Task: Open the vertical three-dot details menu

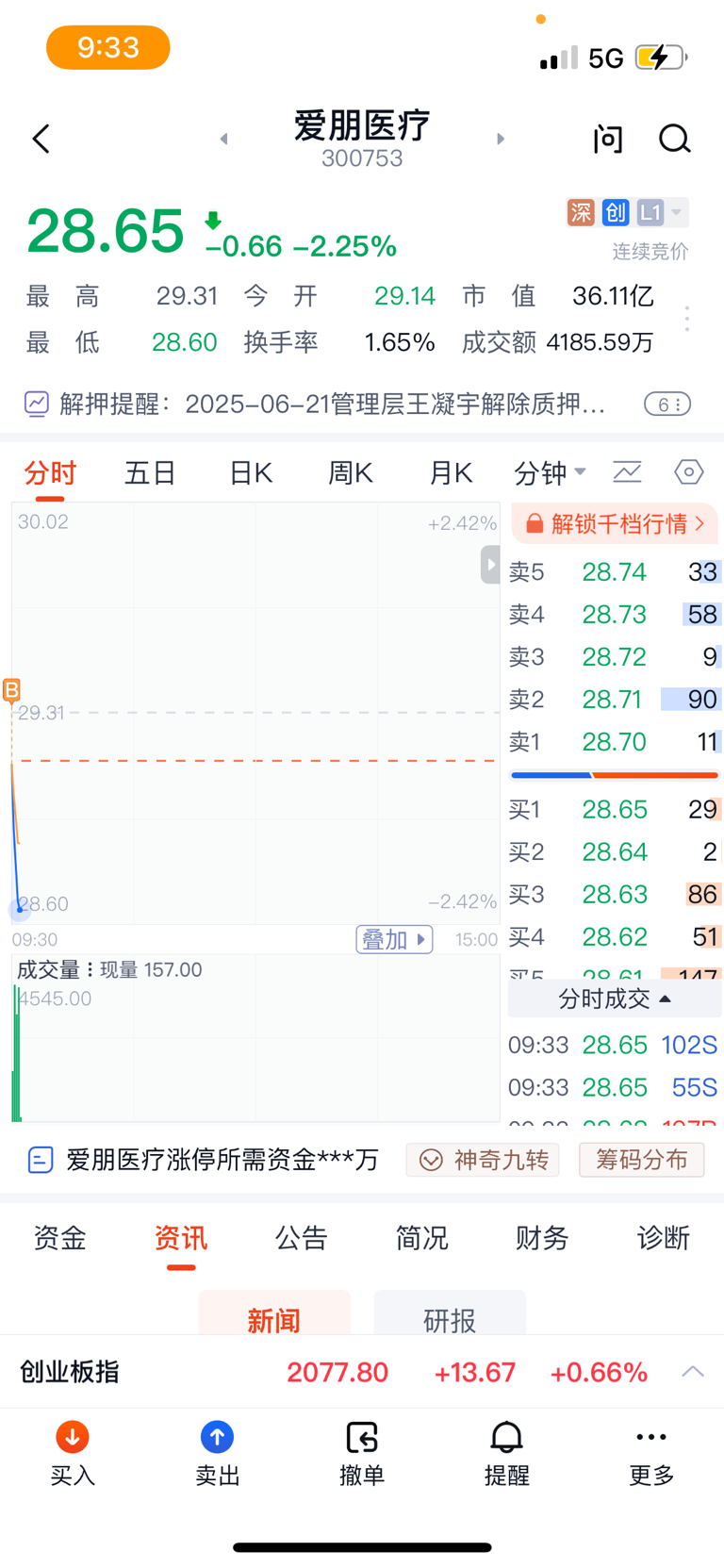Action: click(687, 319)
